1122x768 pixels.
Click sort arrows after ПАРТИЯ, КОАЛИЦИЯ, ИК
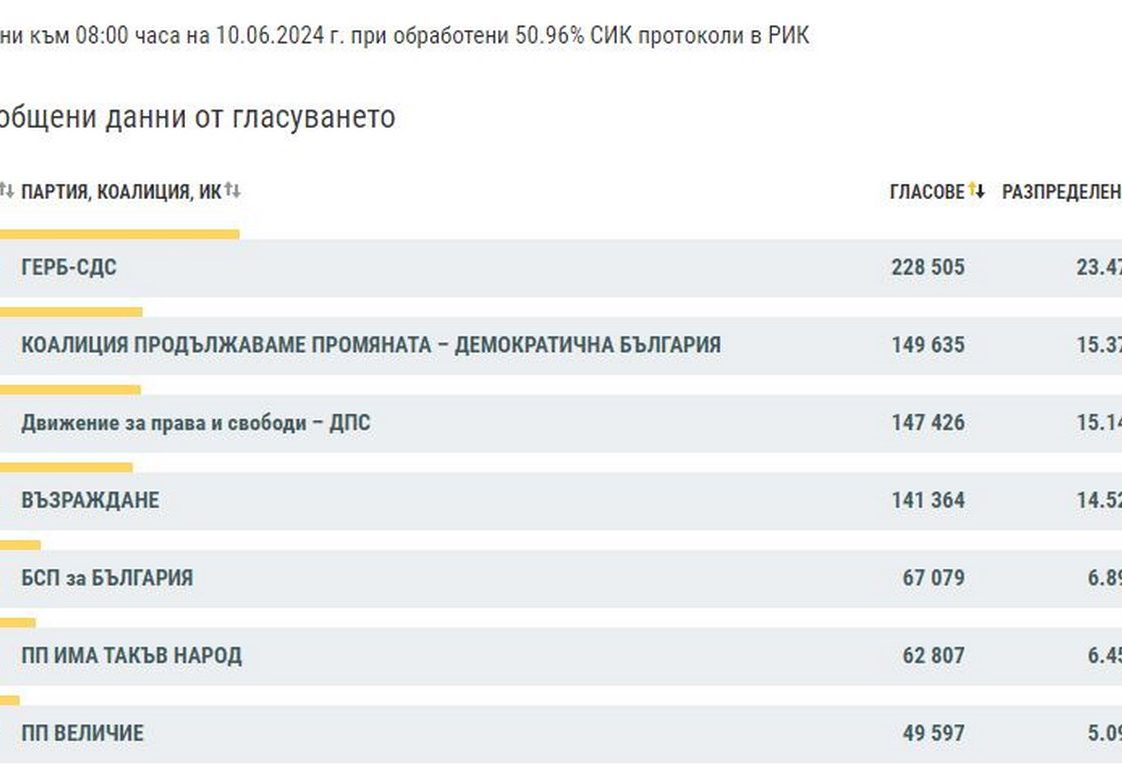(233, 190)
